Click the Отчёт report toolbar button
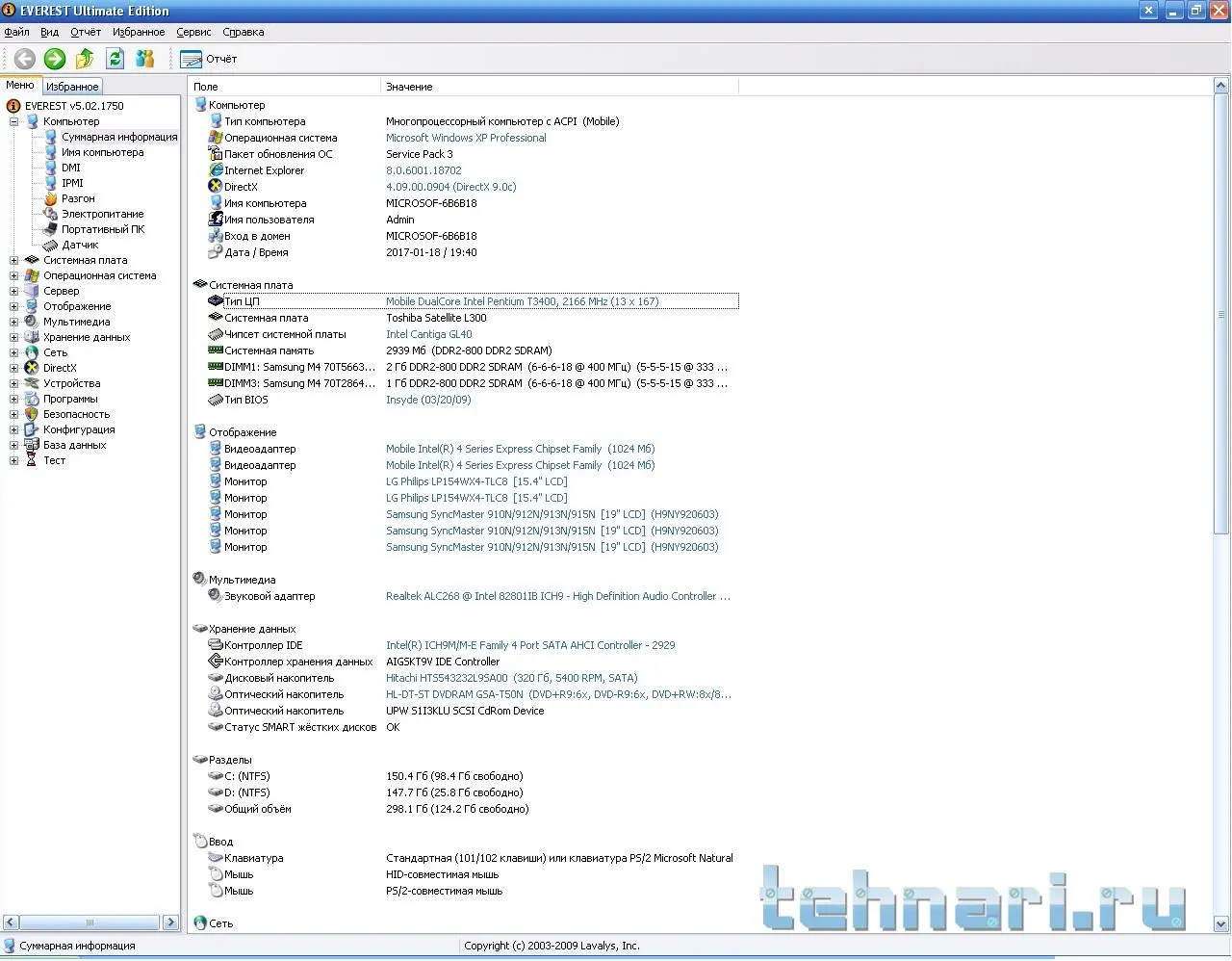Viewport: 1232px width, 961px height. click(208, 59)
